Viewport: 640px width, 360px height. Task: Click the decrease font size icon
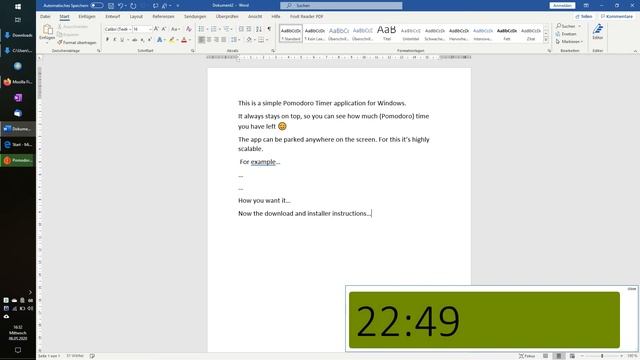(164, 29)
